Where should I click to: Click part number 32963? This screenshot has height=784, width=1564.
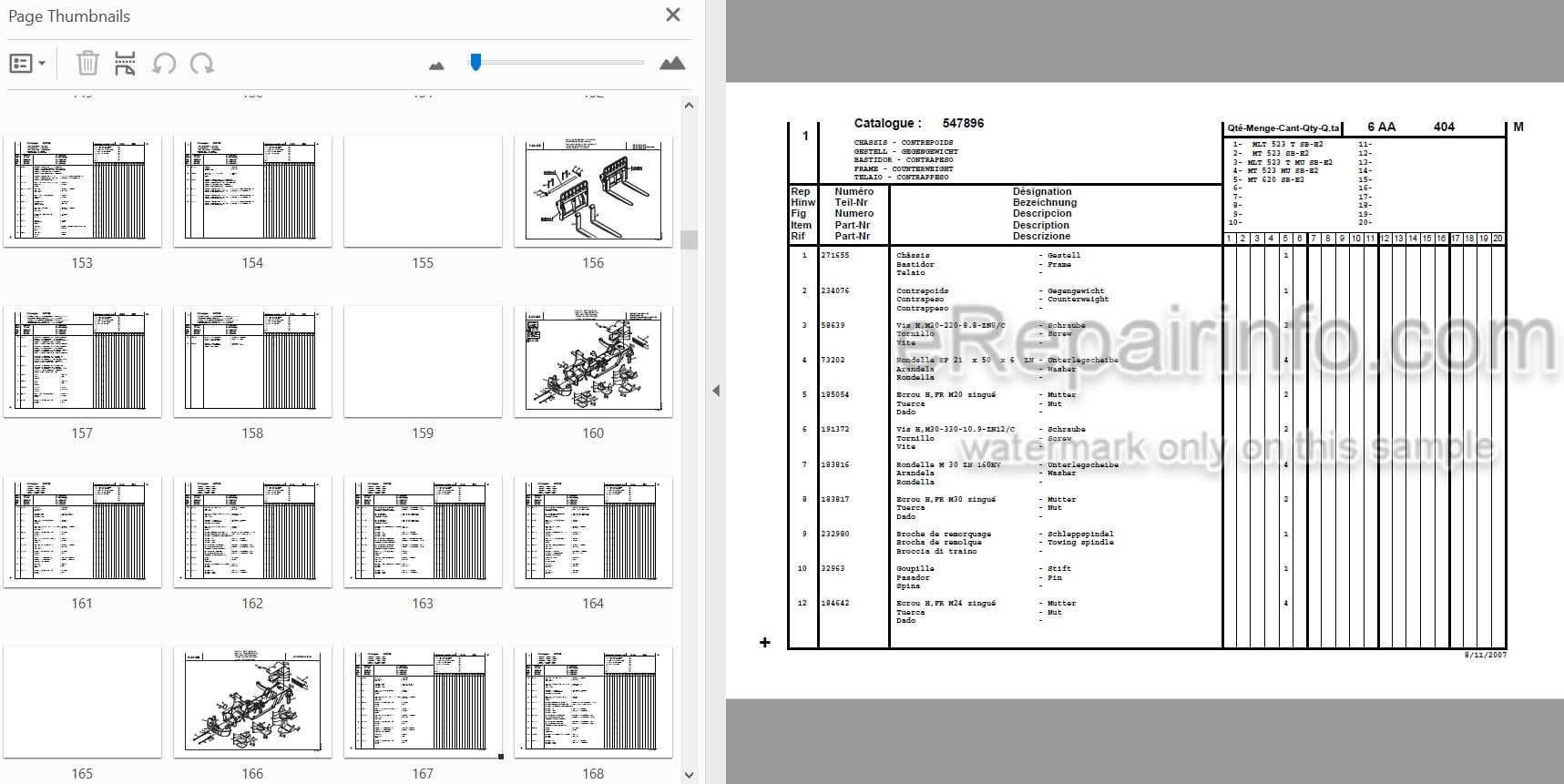tap(833, 568)
